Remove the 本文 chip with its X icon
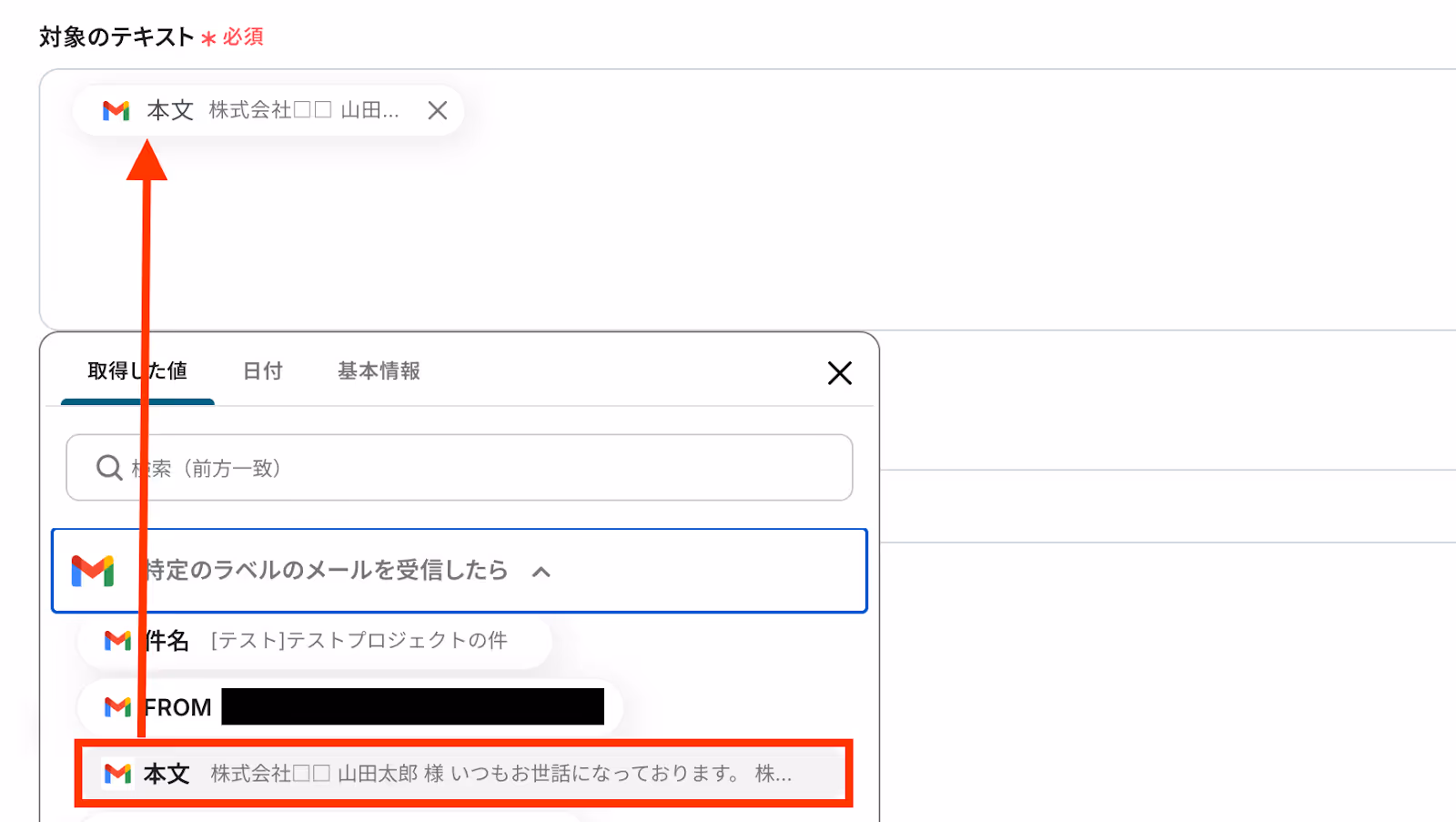Viewport: 1456px width, 822px height. [438, 110]
